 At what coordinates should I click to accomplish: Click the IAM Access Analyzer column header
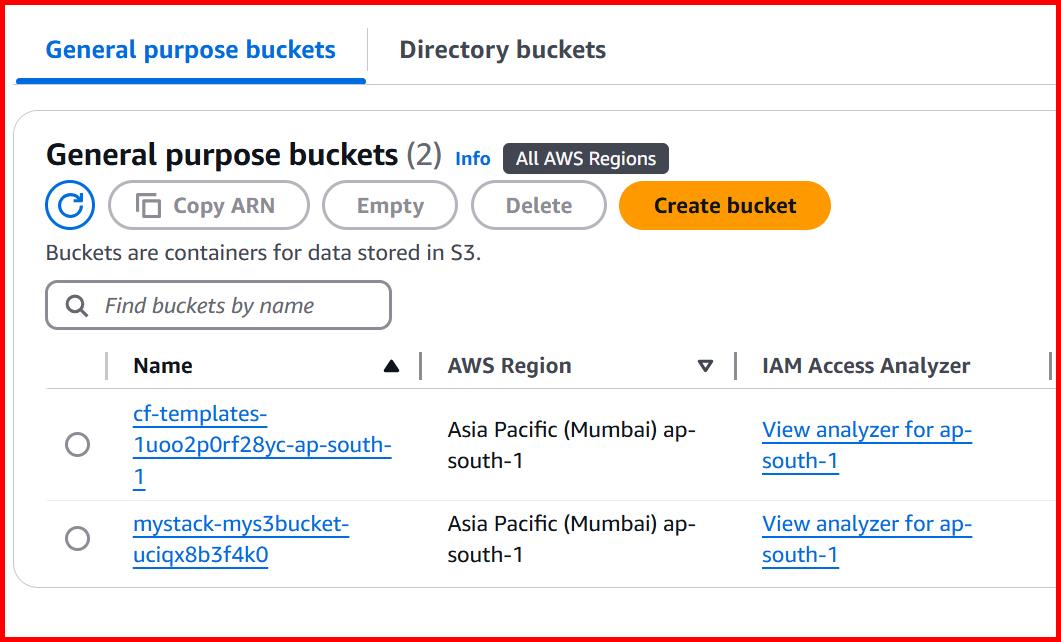[x=866, y=366]
